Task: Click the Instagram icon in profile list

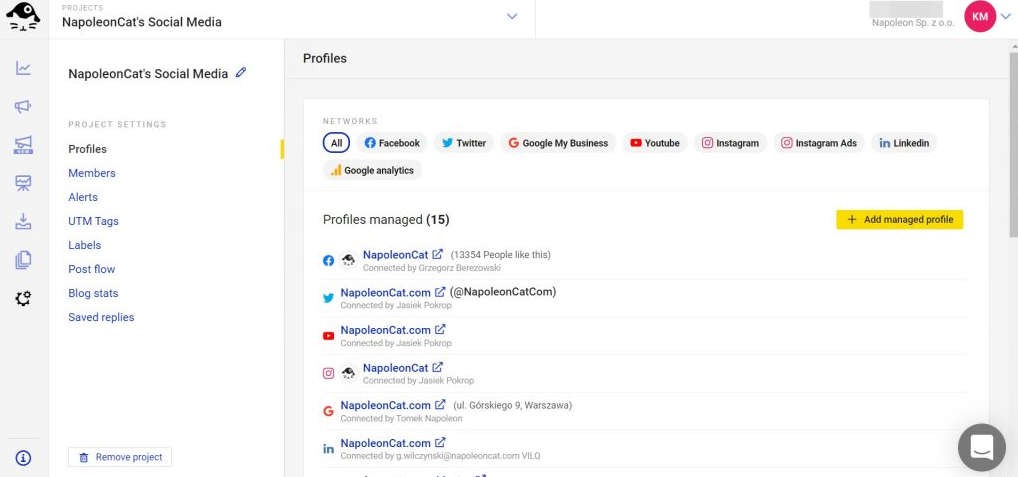Action: tap(329, 373)
